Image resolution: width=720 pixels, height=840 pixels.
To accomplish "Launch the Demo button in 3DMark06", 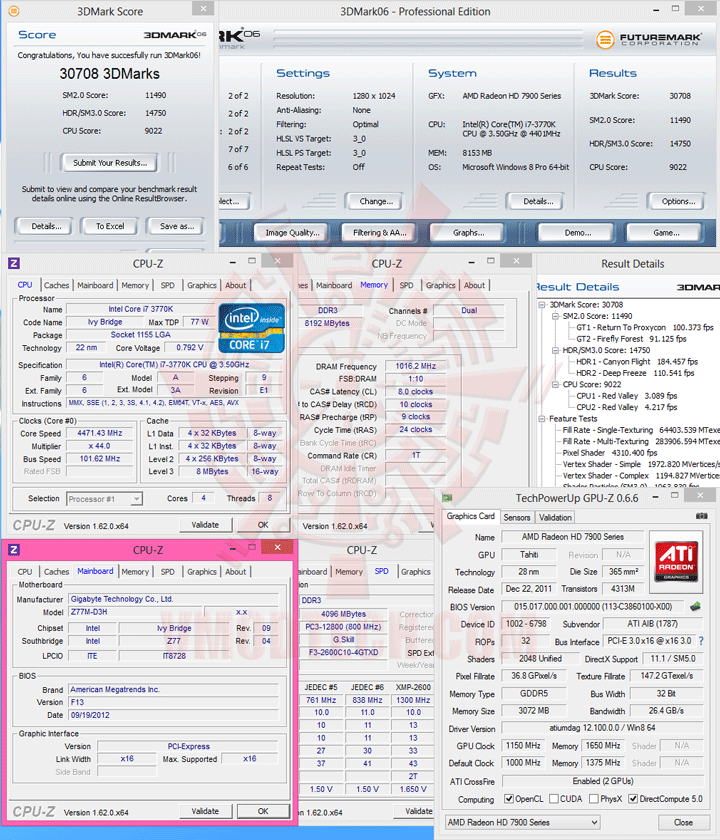I will [x=577, y=232].
